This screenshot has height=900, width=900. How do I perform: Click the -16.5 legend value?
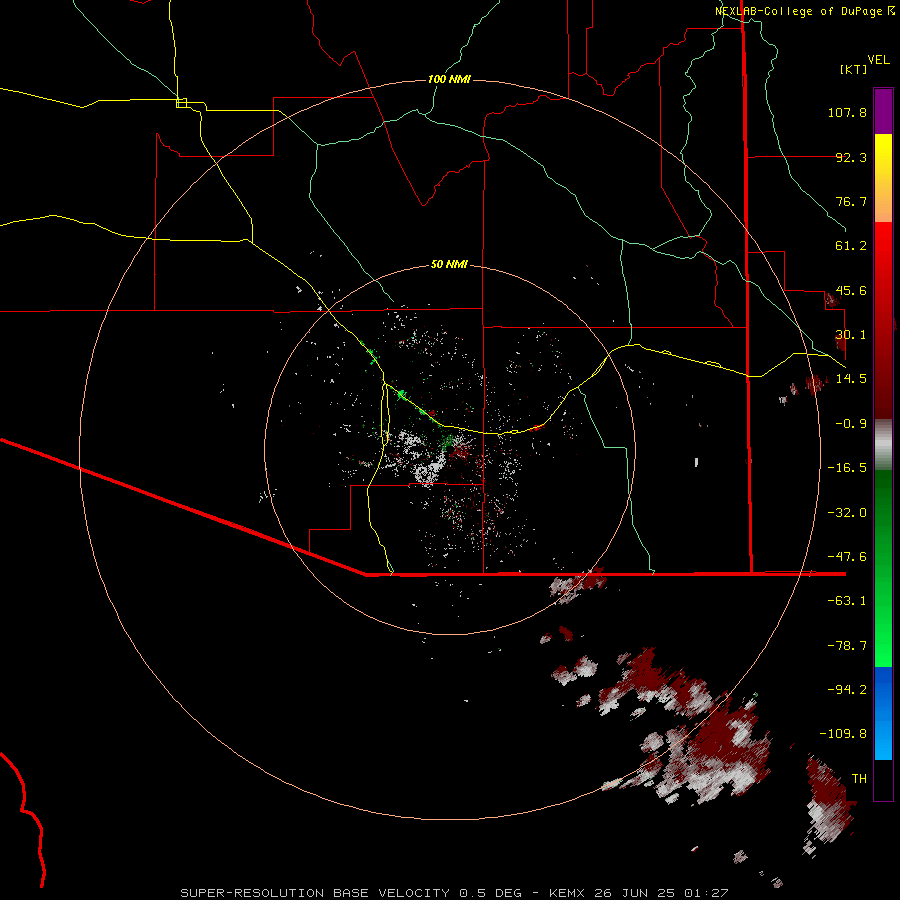[847, 468]
